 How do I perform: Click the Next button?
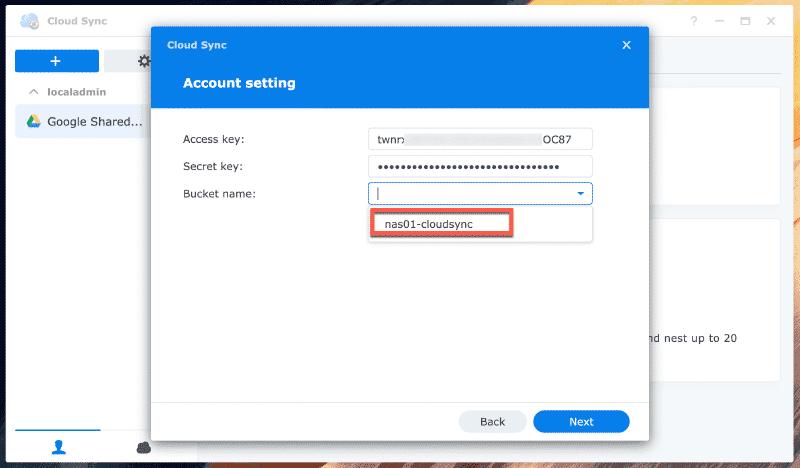[x=581, y=421]
